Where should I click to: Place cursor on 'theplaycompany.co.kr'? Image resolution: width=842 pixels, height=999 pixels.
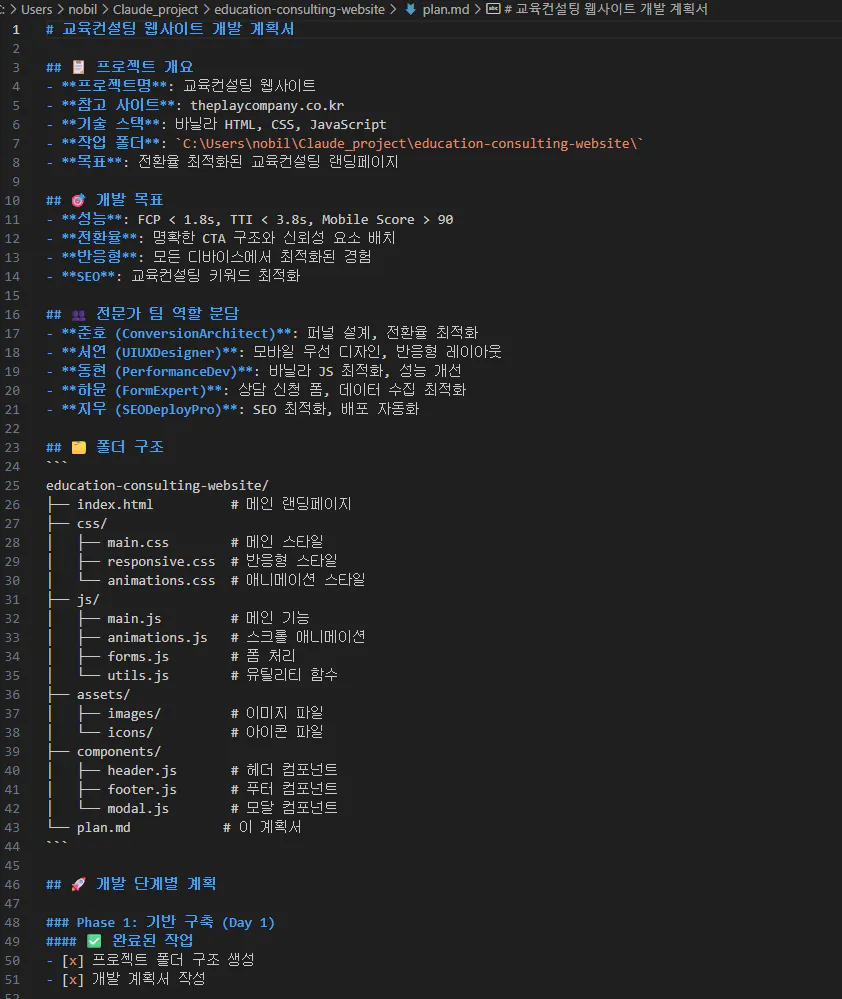pos(267,105)
